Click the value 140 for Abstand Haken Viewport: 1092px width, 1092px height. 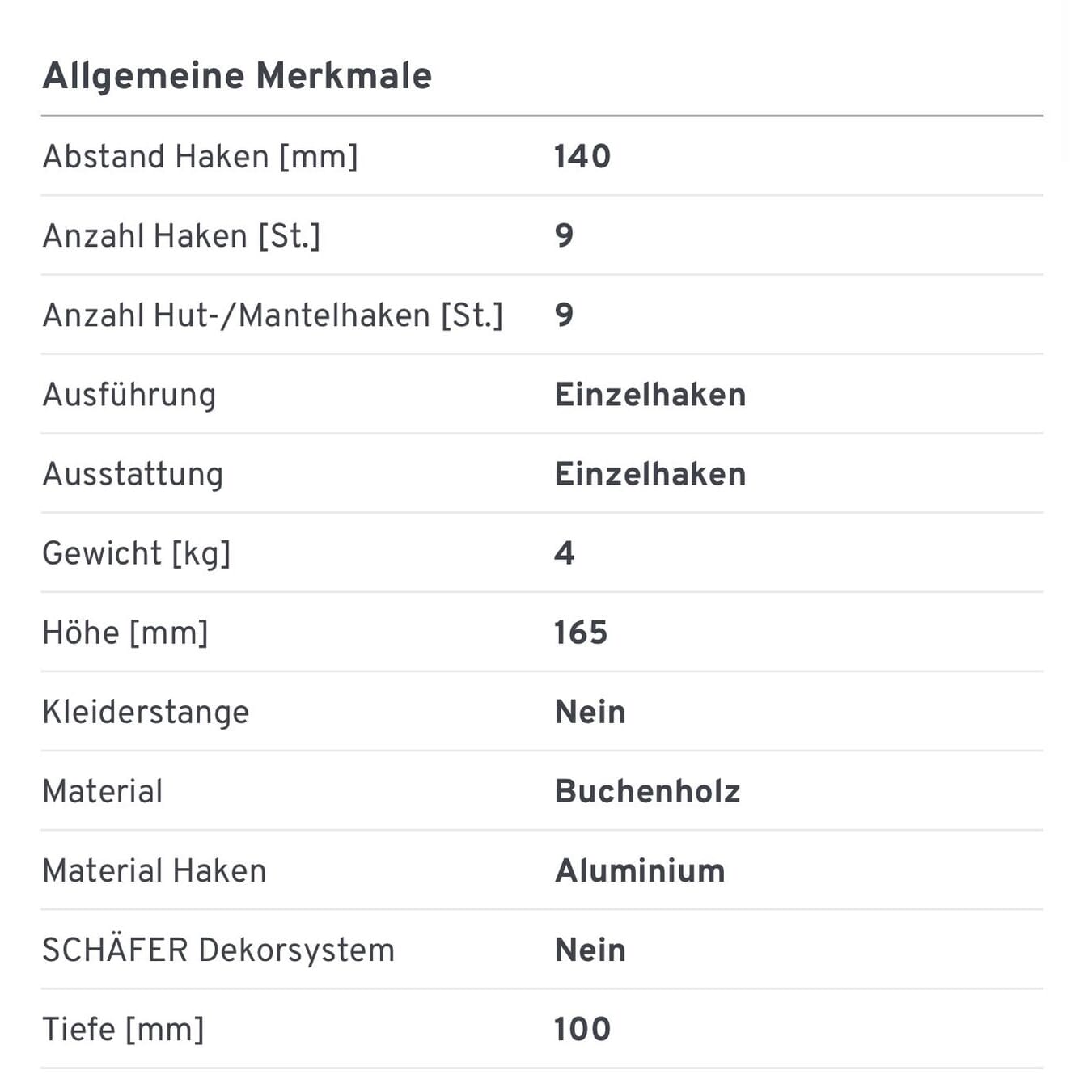coord(582,156)
